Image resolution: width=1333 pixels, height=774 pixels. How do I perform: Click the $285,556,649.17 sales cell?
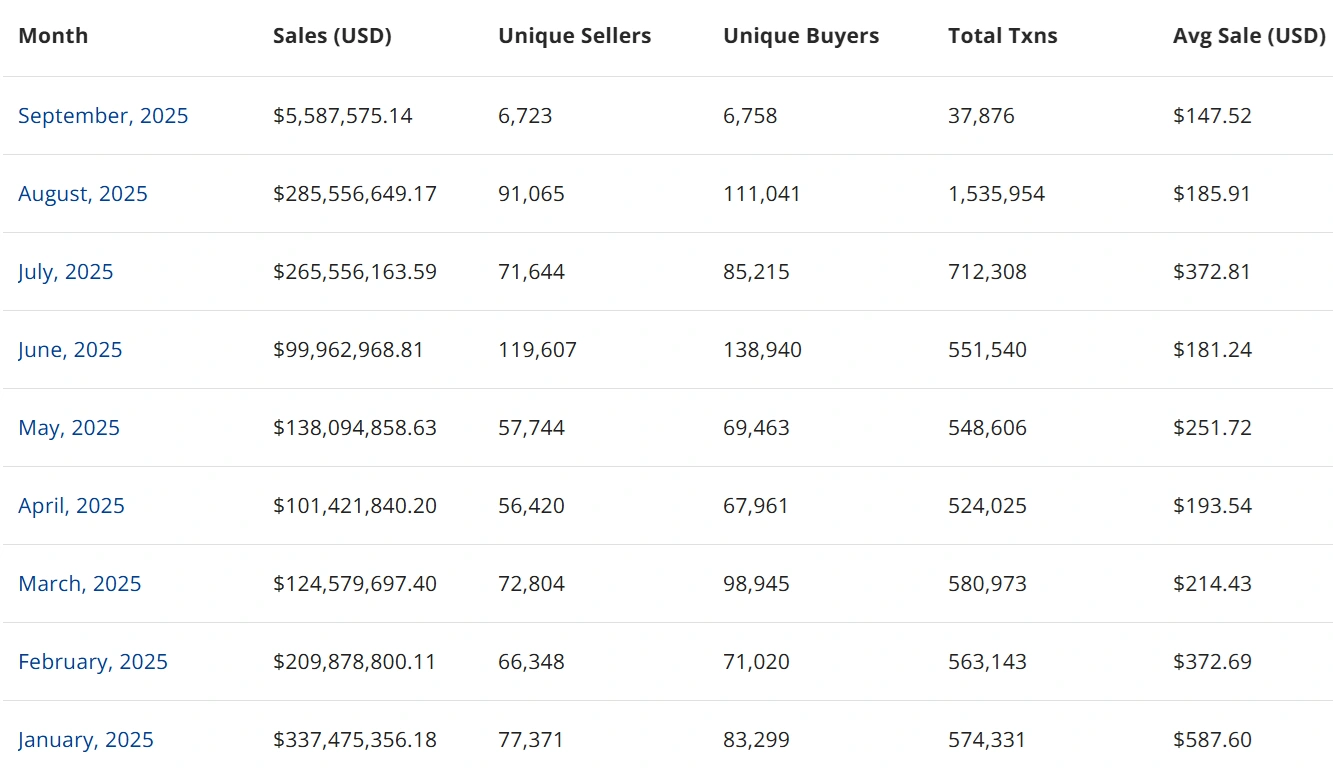pyautogui.click(x=355, y=194)
